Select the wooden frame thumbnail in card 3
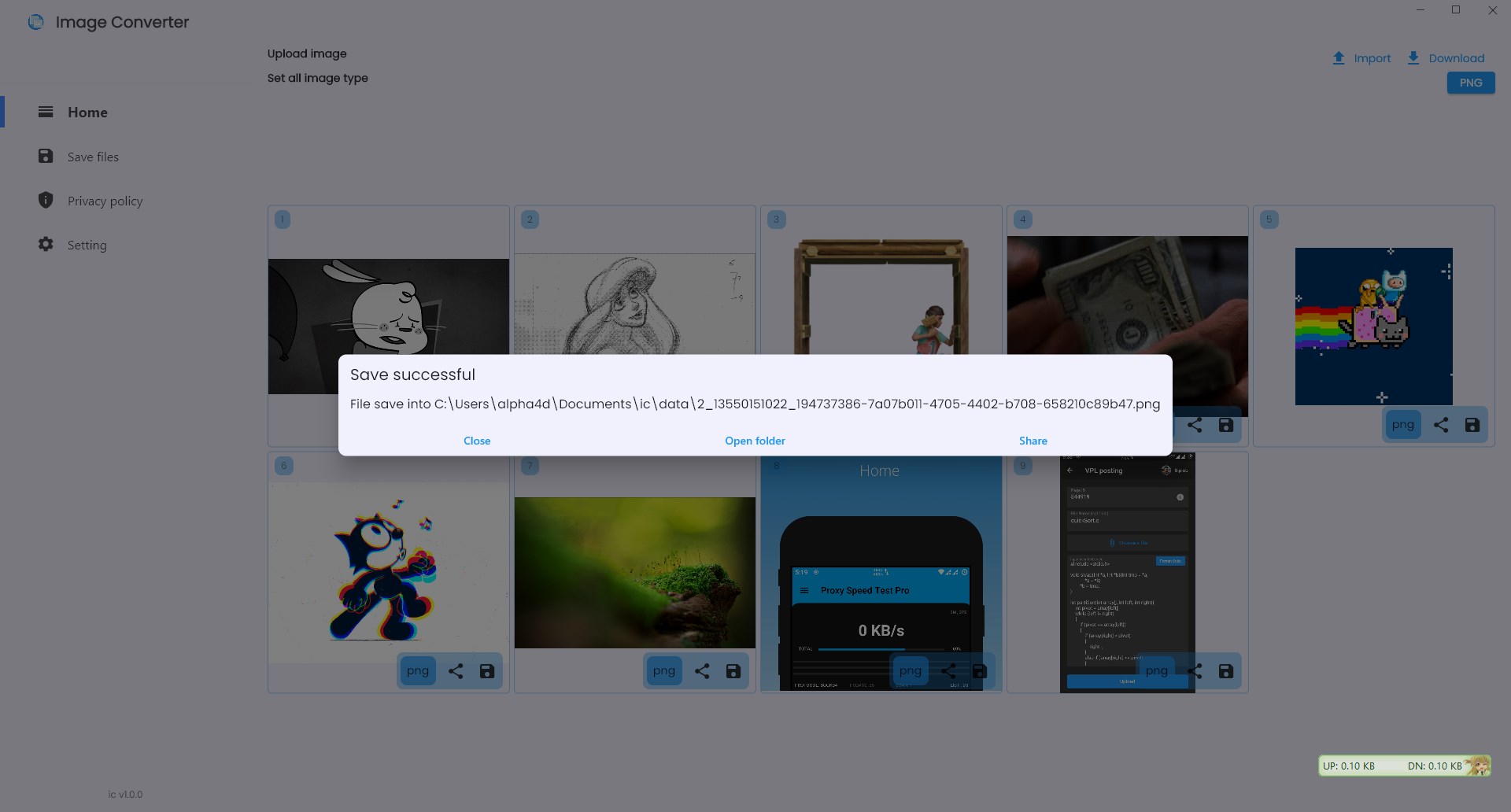Screen dimensions: 1511x812 point(881,297)
